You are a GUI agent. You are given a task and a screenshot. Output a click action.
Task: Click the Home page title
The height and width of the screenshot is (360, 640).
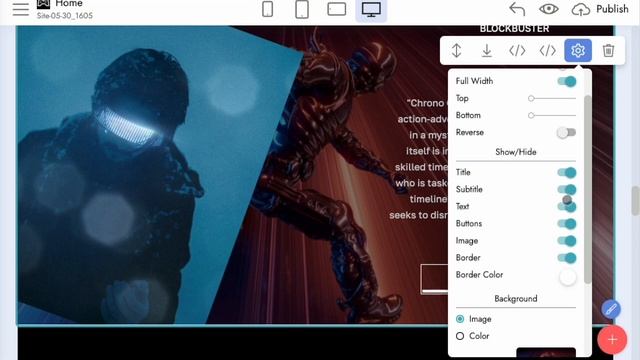[x=69, y=4]
